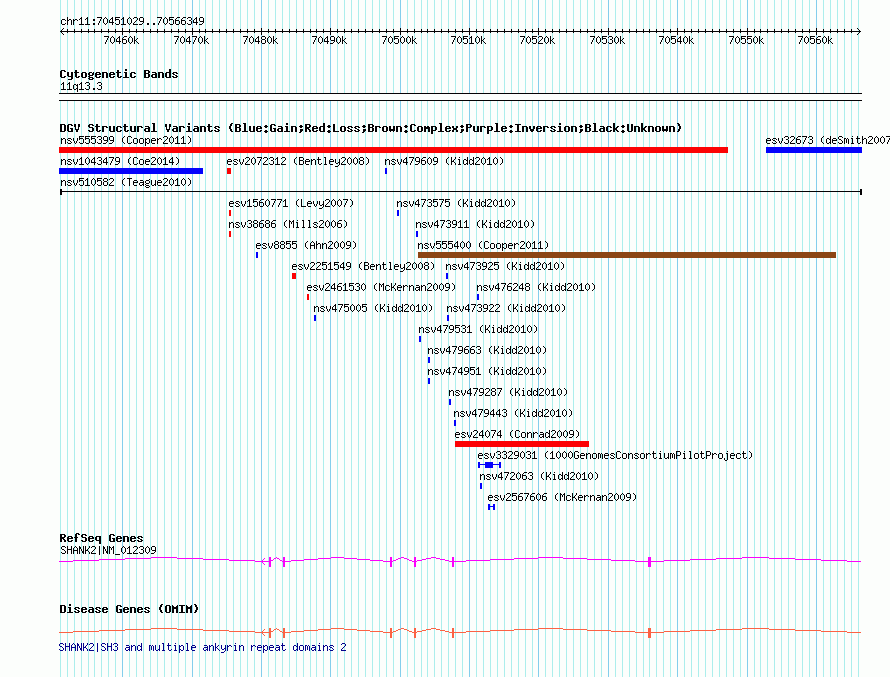Click the esv2072312 (Bentley2008) label
890x677 pixels.
pos(298,161)
